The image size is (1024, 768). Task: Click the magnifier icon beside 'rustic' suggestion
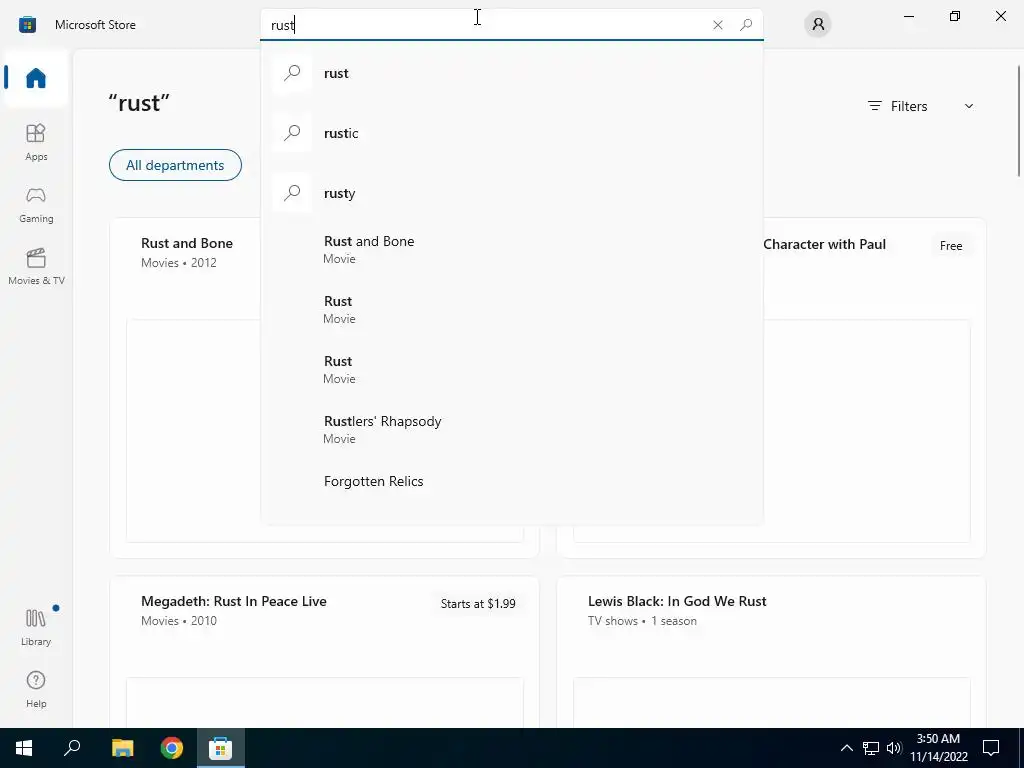point(292,133)
